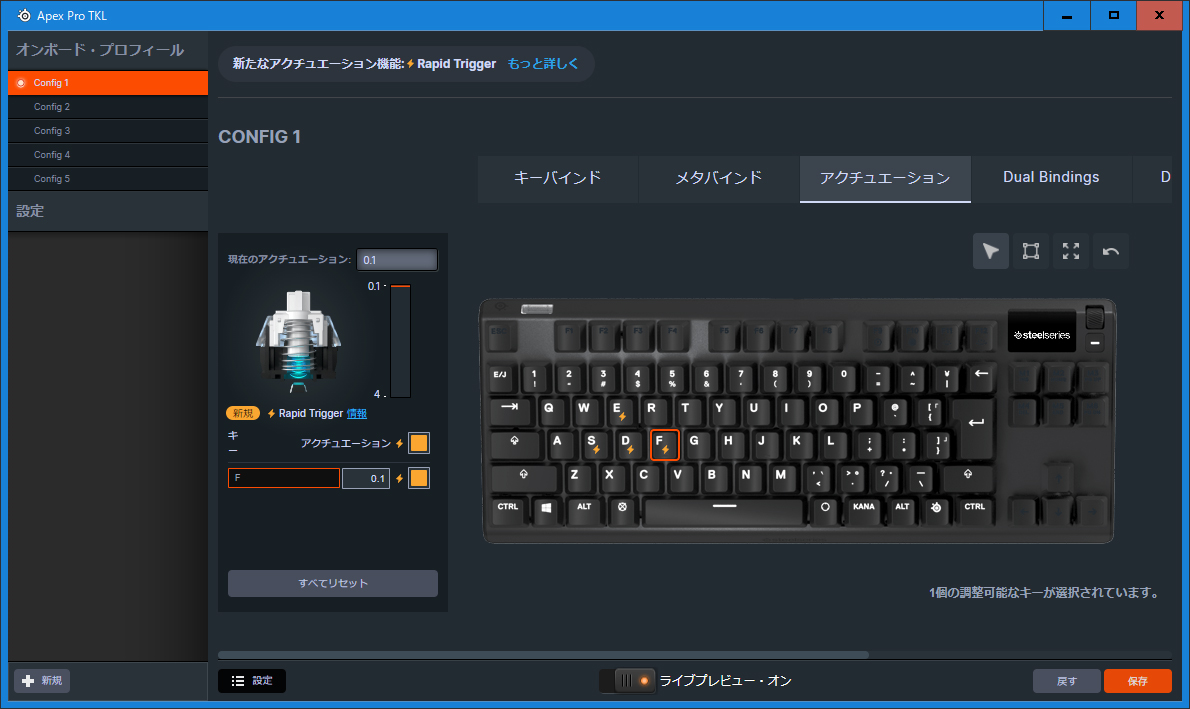The width and height of the screenshot is (1190, 709).
Task: Open the アクチュエーション tab
Action: tap(885, 178)
